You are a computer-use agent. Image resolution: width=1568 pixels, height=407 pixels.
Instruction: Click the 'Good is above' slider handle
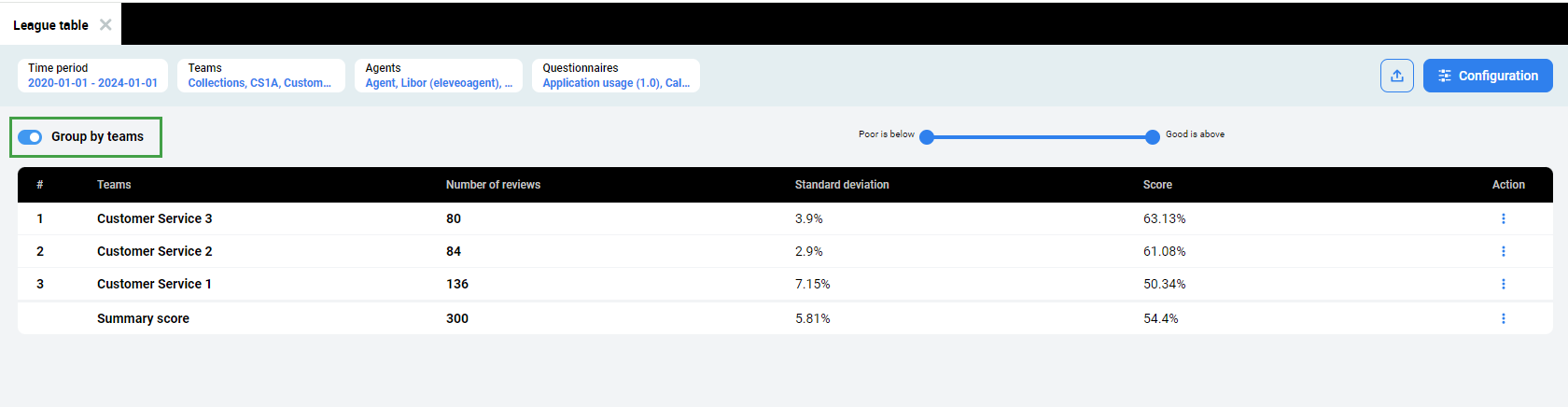click(x=1153, y=137)
